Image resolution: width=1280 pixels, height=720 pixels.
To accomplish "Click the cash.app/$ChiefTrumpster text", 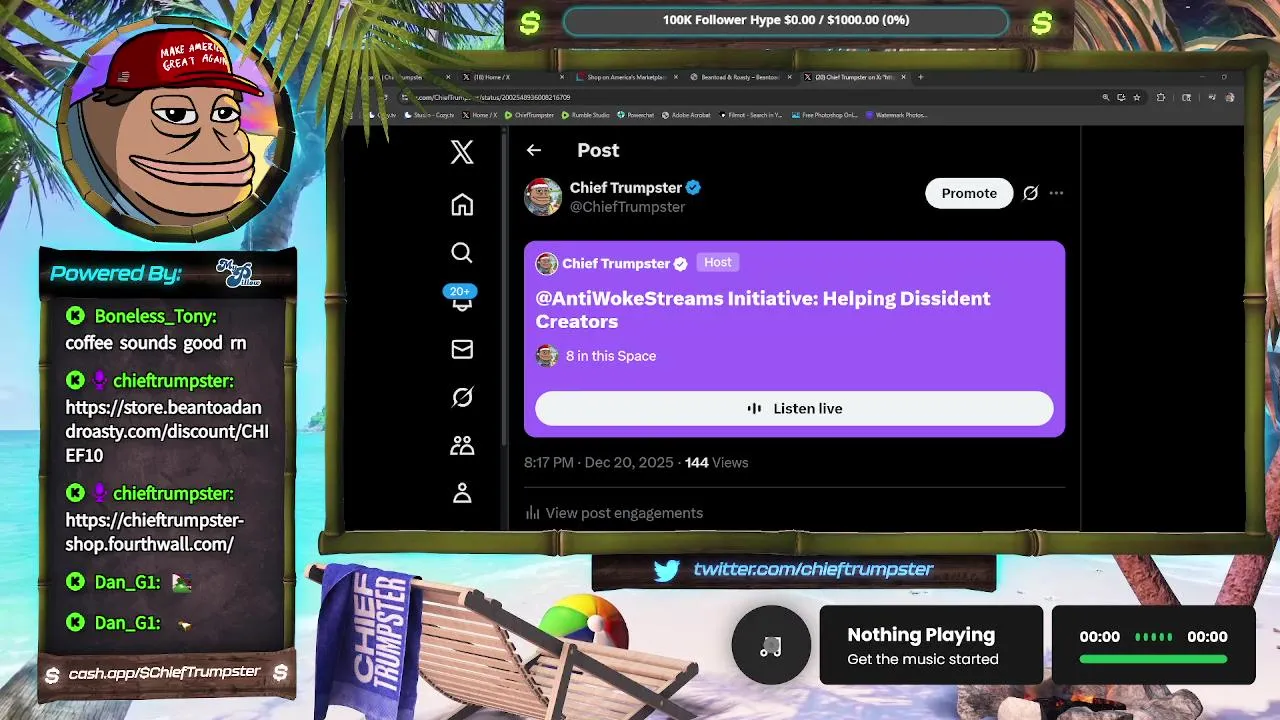I will pyautogui.click(x=165, y=673).
